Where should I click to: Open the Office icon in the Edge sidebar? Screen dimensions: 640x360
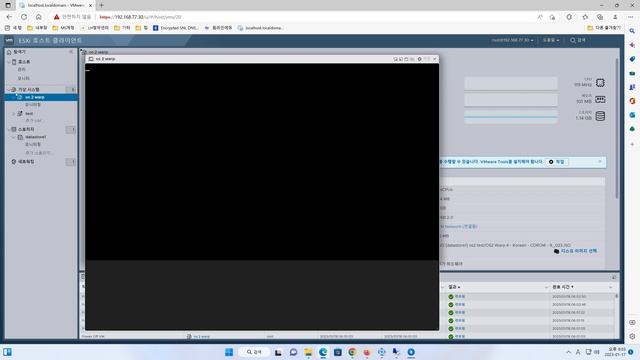pos(632,101)
